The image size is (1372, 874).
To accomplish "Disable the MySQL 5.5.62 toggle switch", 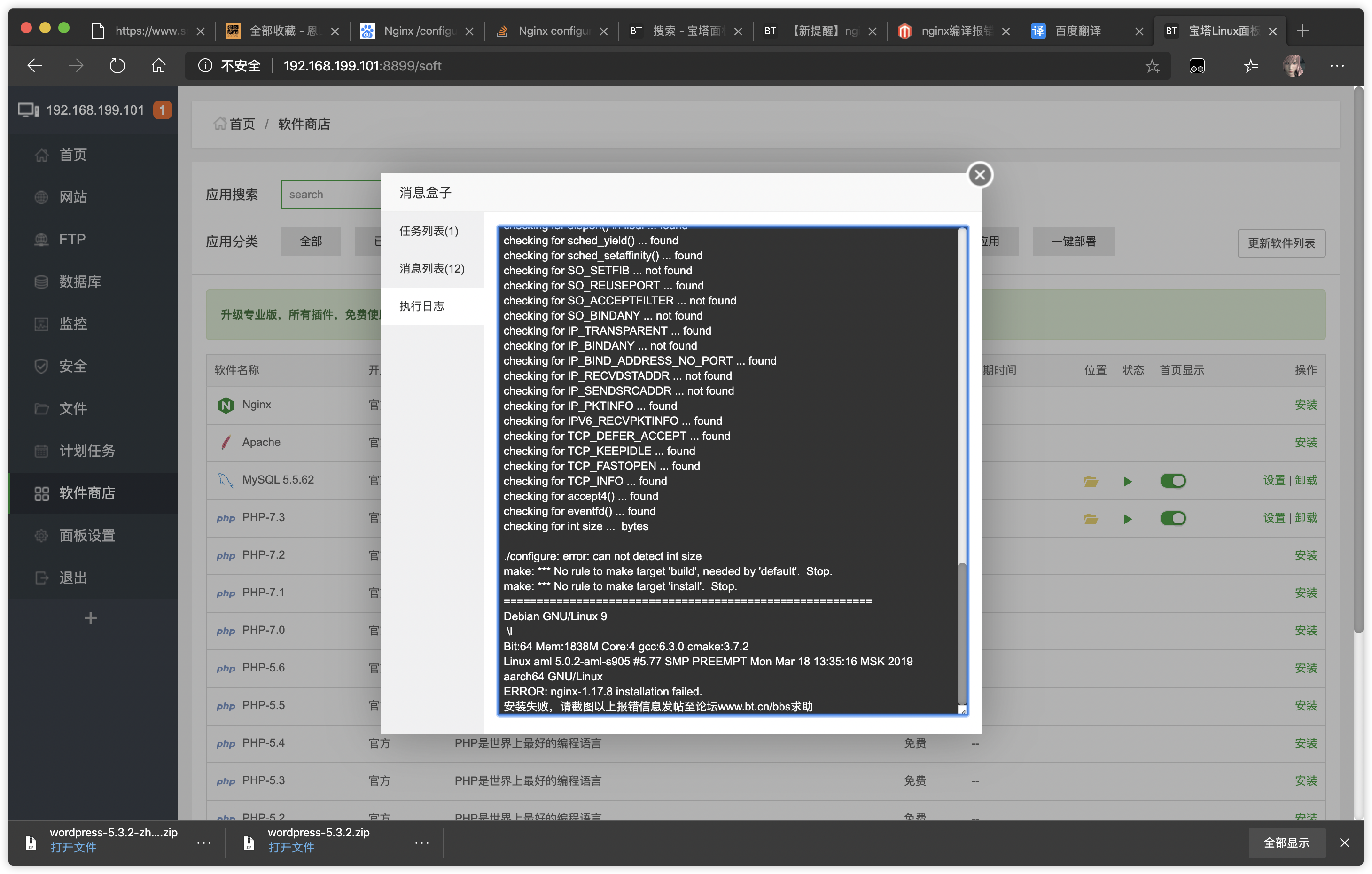I will point(1173,480).
